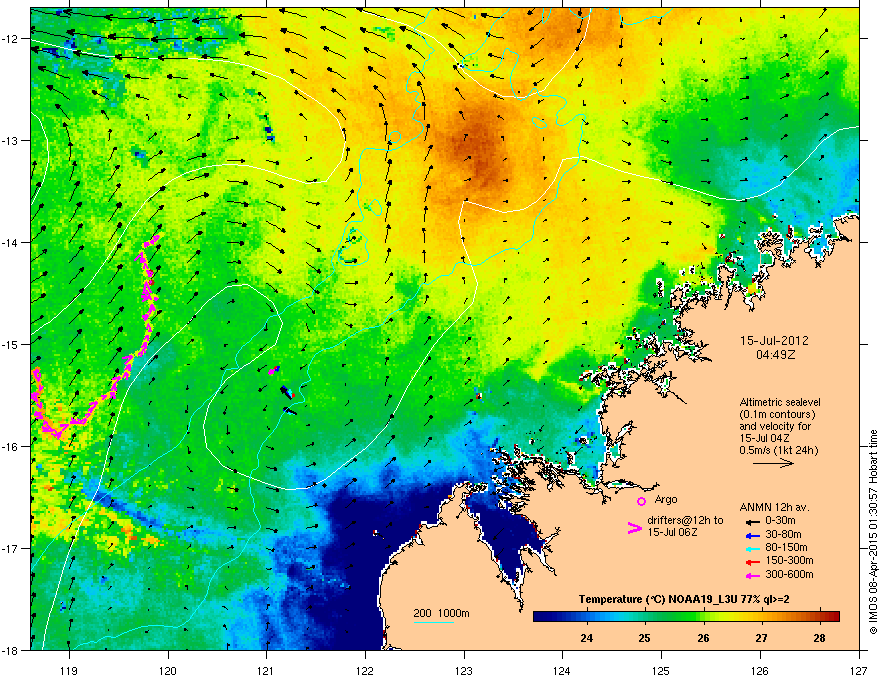
Task: Click the ANMN 12h av. heading
Action: coord(774,507)
